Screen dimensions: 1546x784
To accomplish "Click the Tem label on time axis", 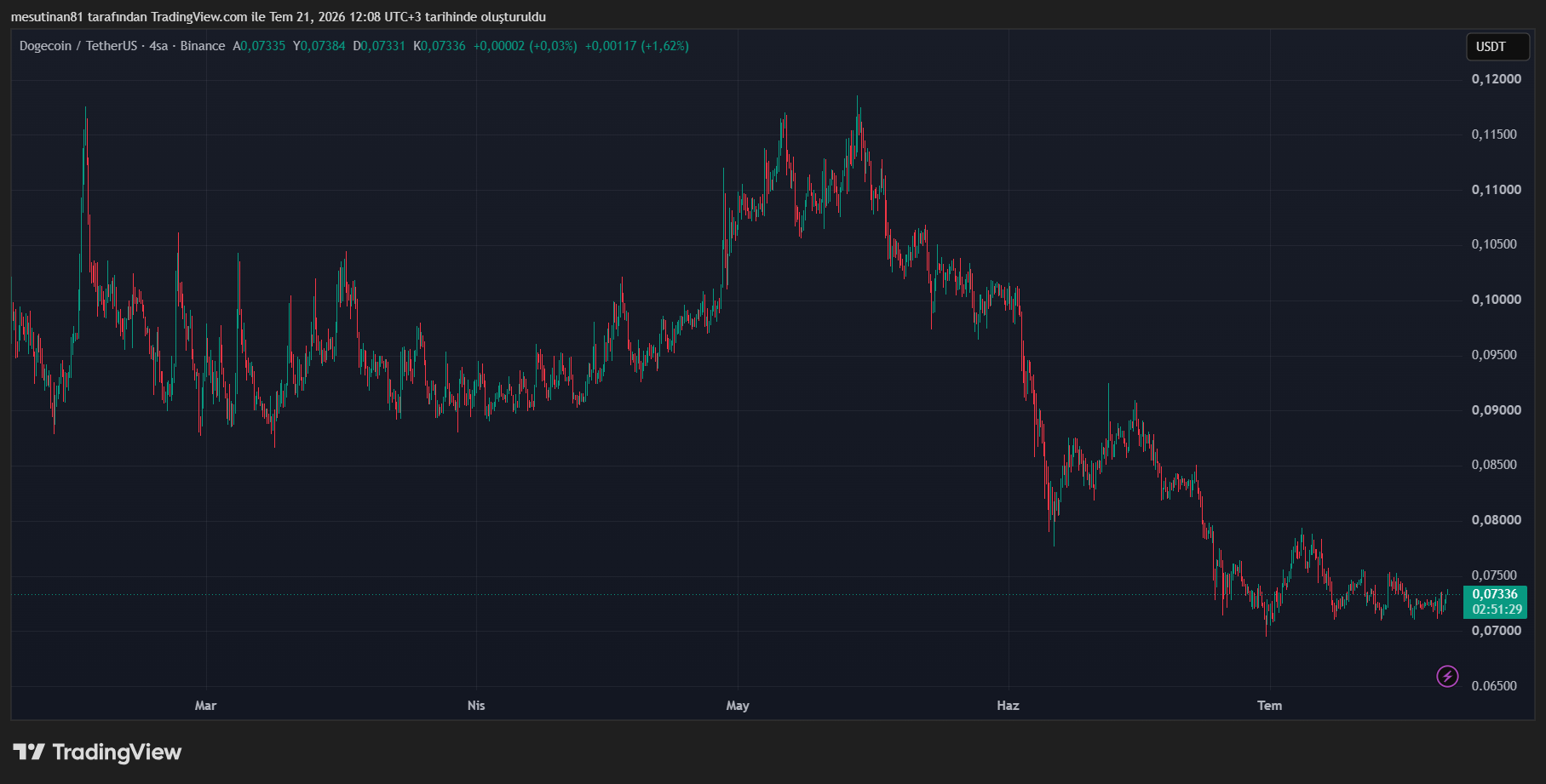I will (1269, 705).
